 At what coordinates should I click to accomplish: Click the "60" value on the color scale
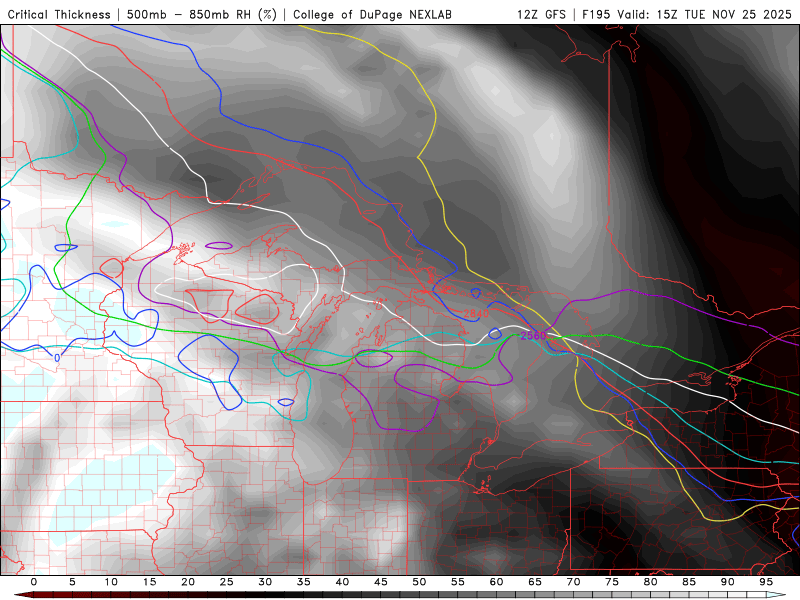(x=496, y=582)
